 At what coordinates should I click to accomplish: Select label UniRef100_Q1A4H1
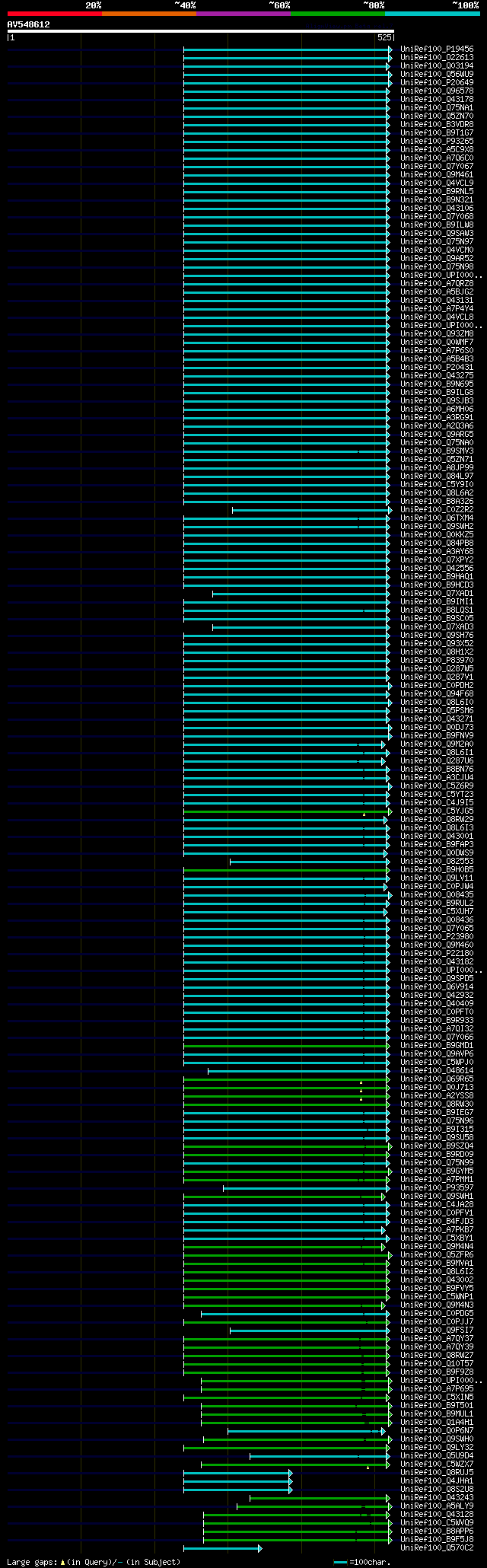click(437, 1422)
